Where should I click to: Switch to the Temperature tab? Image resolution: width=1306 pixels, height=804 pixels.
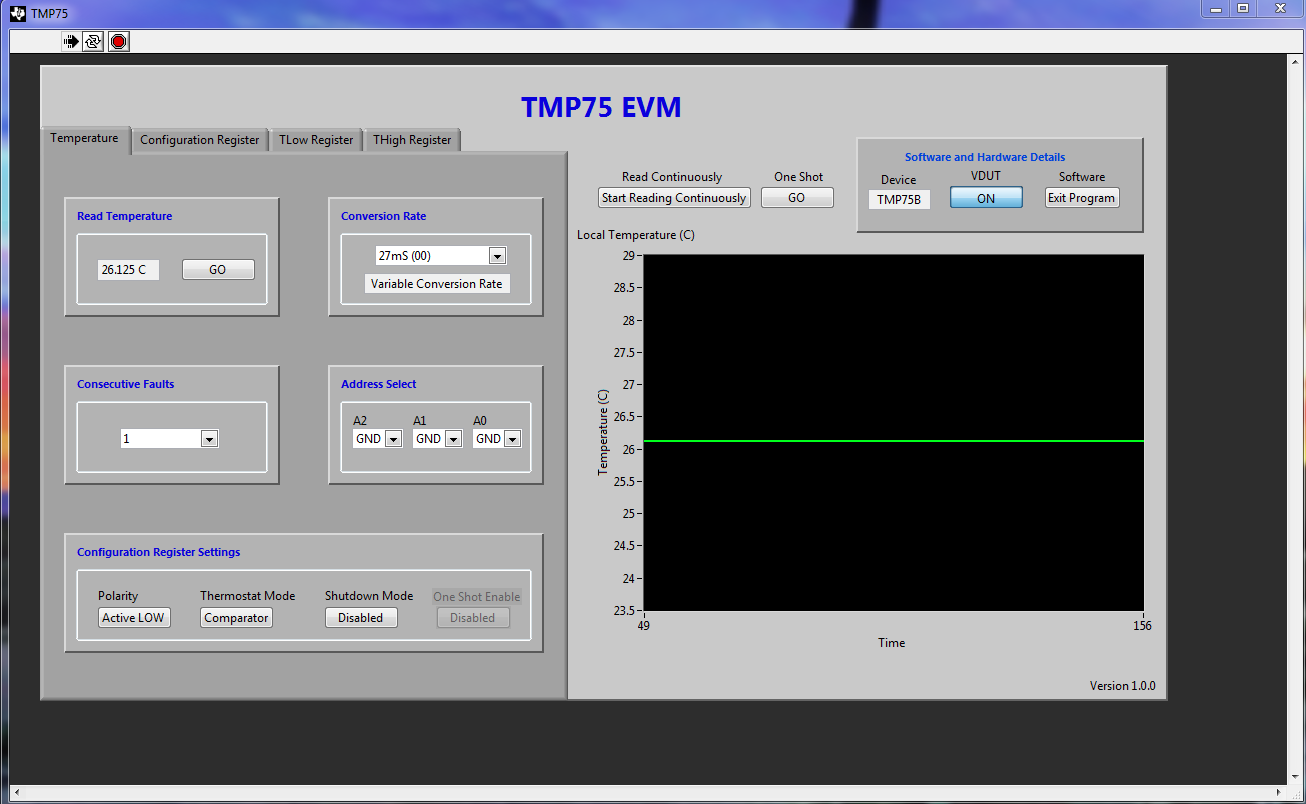click(x=85, y=139)
